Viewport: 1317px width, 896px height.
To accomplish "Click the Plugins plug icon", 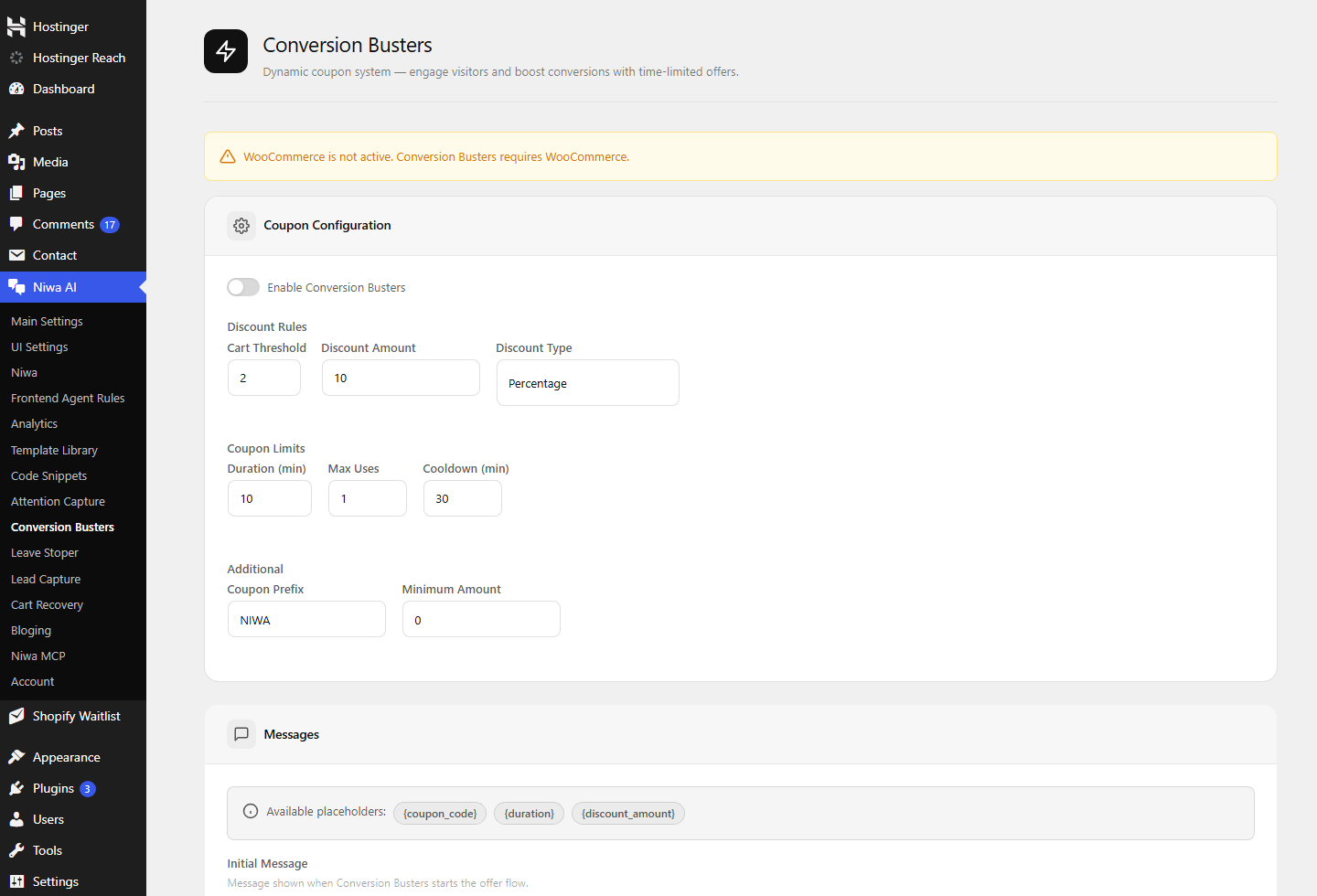I will [16, 788].
